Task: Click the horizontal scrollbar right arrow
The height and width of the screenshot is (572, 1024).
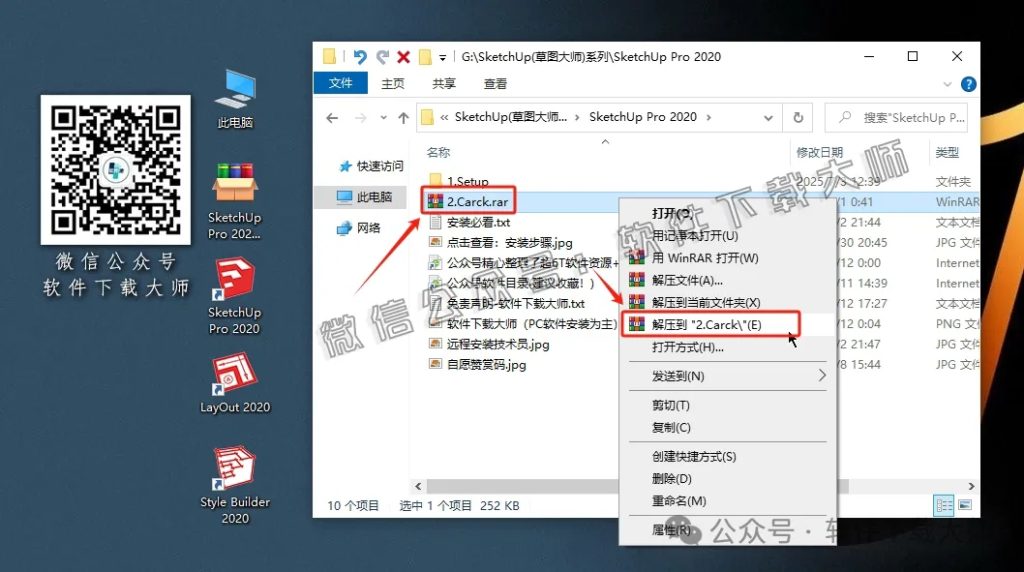Action: pos(971,486)
